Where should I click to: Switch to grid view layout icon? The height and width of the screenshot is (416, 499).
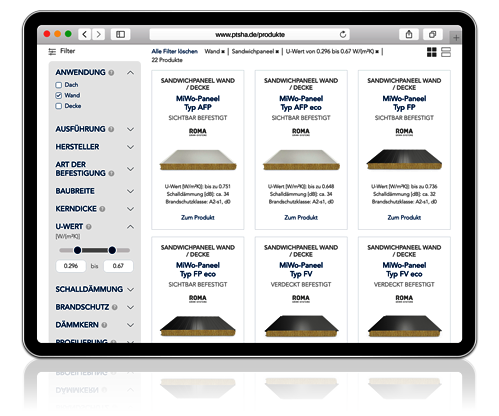(x=432, y=52)
